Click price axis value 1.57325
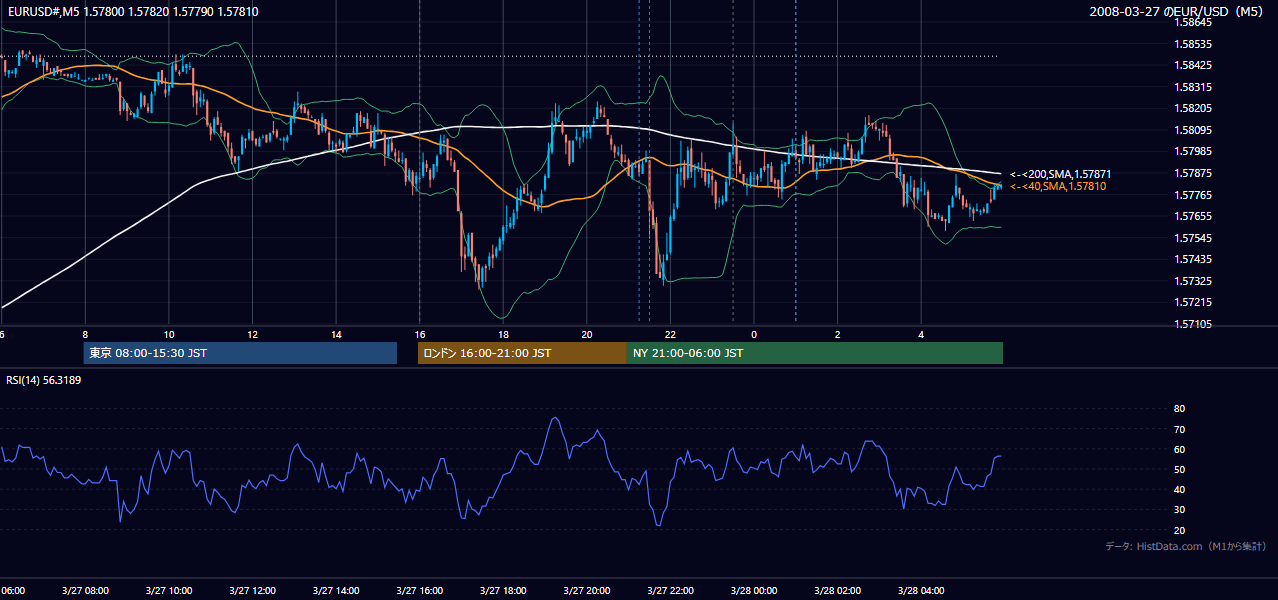Image resolution: width=1278 pixels, height=600 pixels. pyautogui.click(x=1194, y=281)
